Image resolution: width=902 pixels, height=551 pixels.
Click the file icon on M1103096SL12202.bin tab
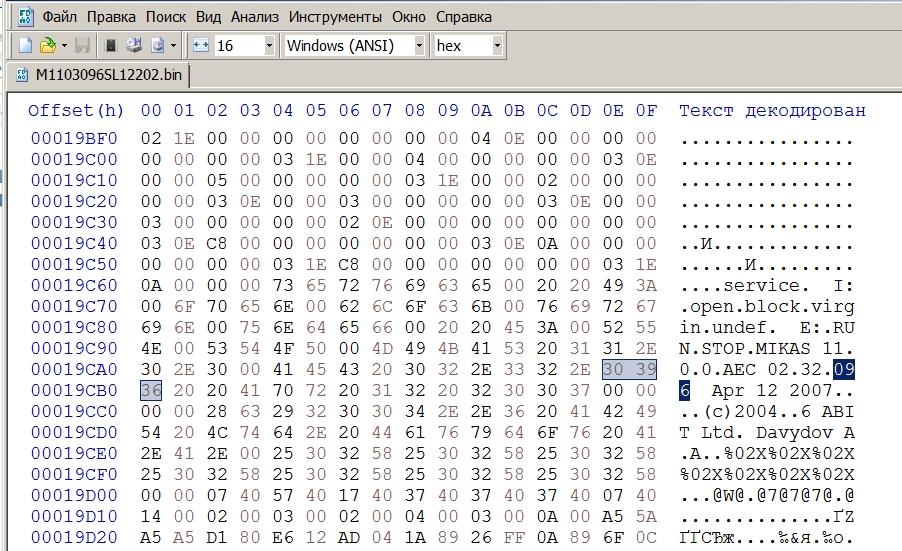[22, 75]
